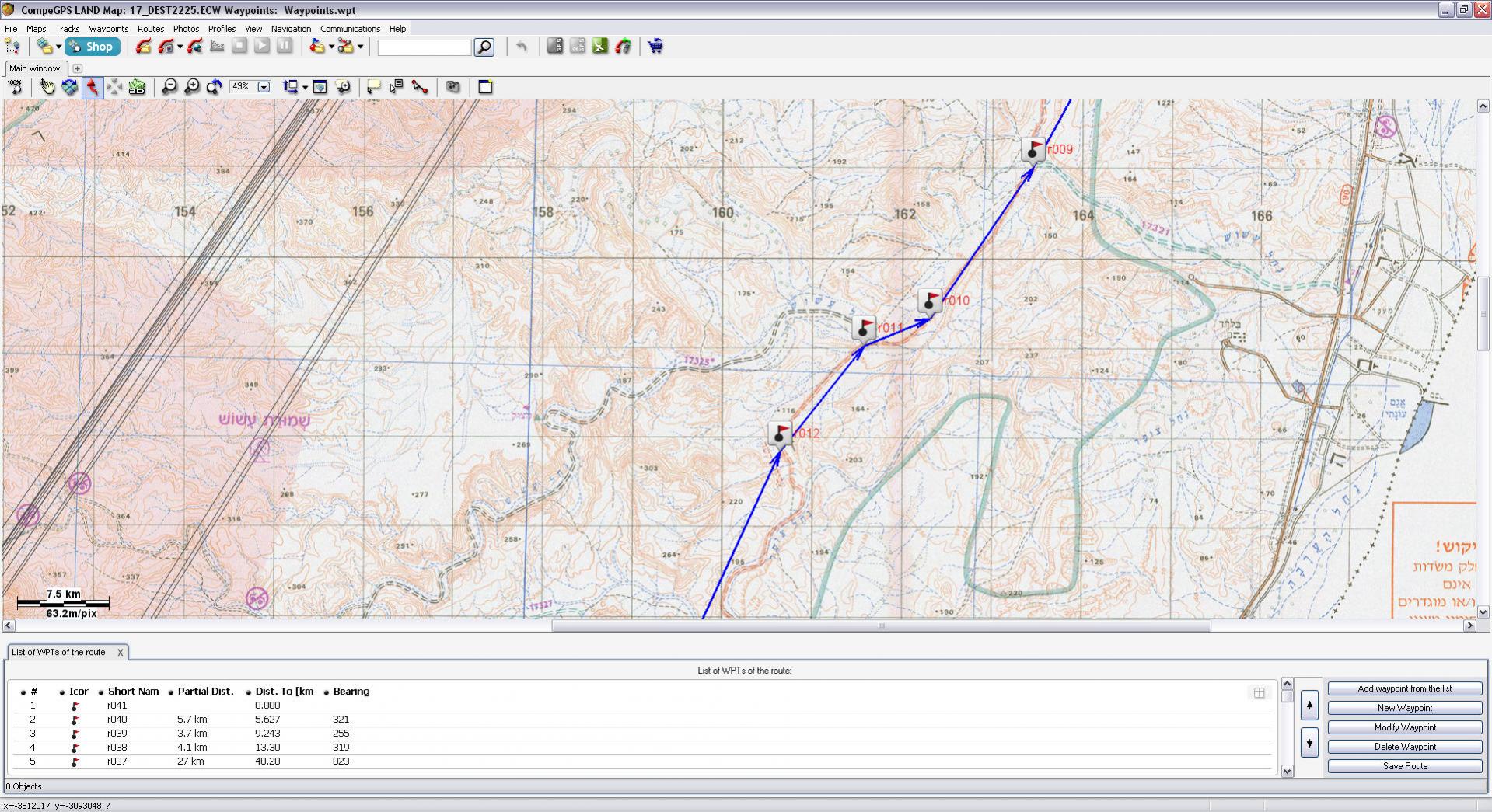Click the search magnifier button
This screenshot has width=1492, height=812.
click(484, 47)
